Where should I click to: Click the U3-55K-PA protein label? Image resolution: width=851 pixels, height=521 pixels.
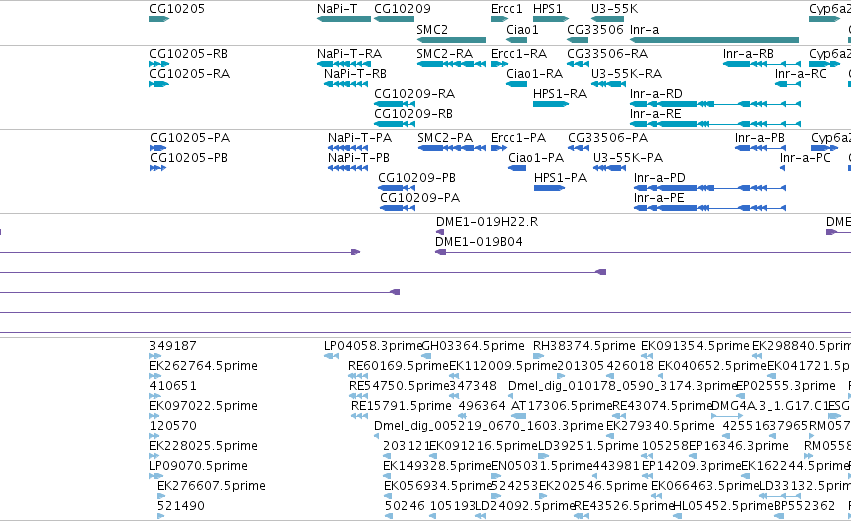pyautogui.click(x=628, y=158)
